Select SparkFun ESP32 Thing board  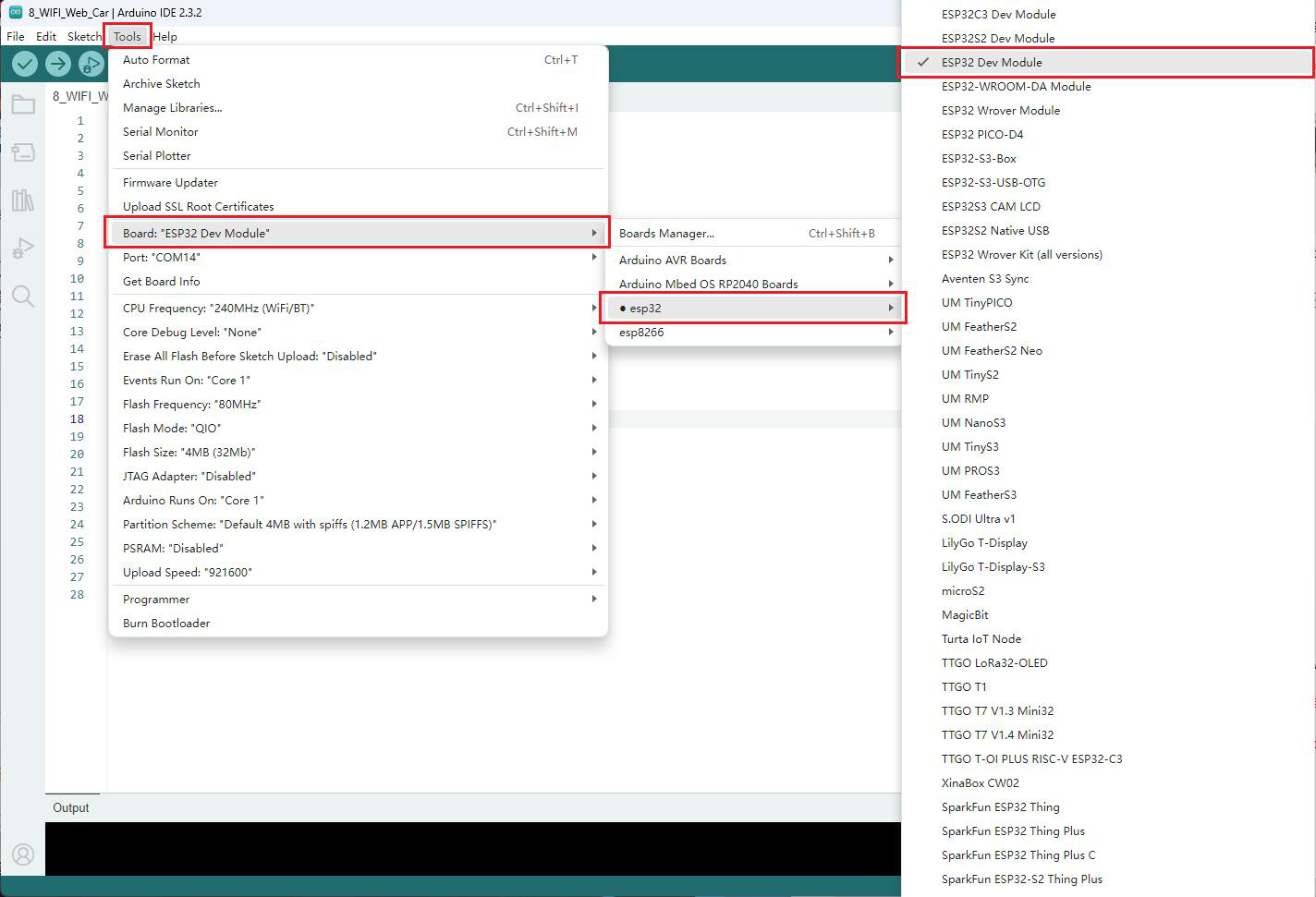coord(1106,806)
